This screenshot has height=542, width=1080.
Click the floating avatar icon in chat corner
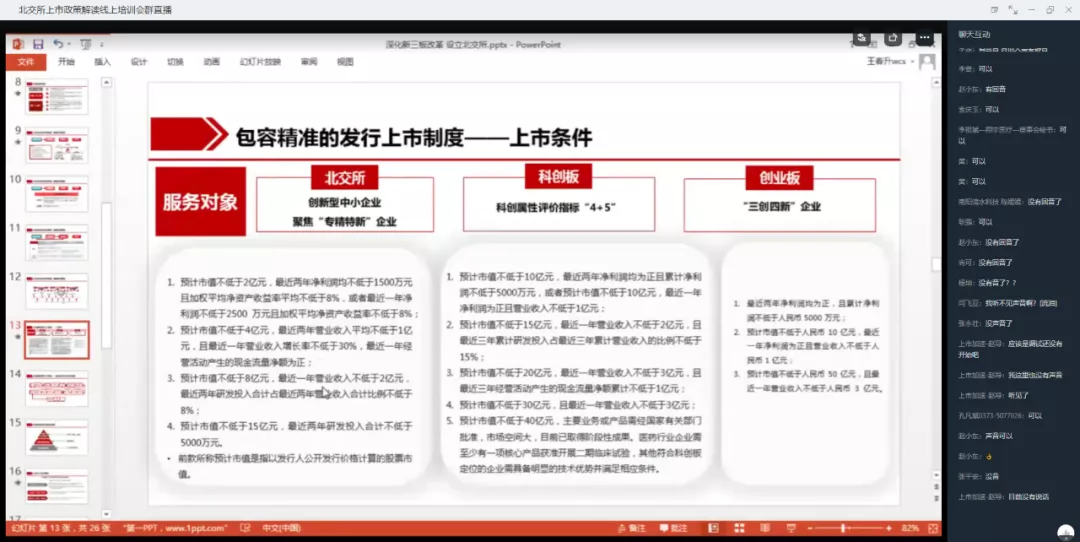pos(1066,532)
